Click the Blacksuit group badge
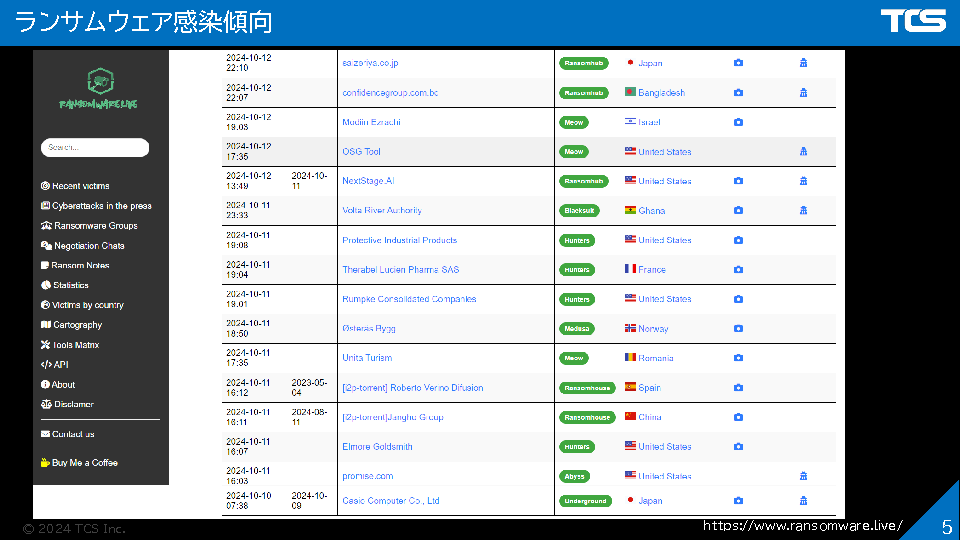The image size is (960, 540). pos(578,211)
